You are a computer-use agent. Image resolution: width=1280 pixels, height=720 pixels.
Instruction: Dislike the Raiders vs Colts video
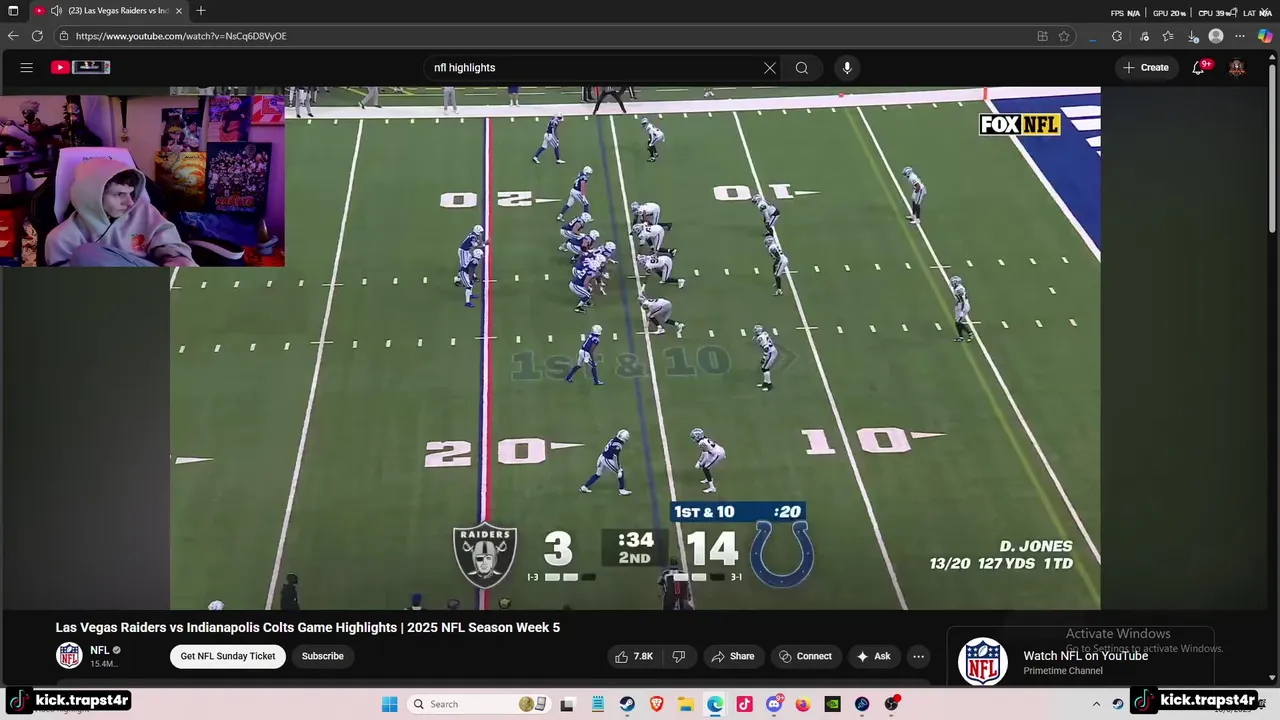click(679, 656)
